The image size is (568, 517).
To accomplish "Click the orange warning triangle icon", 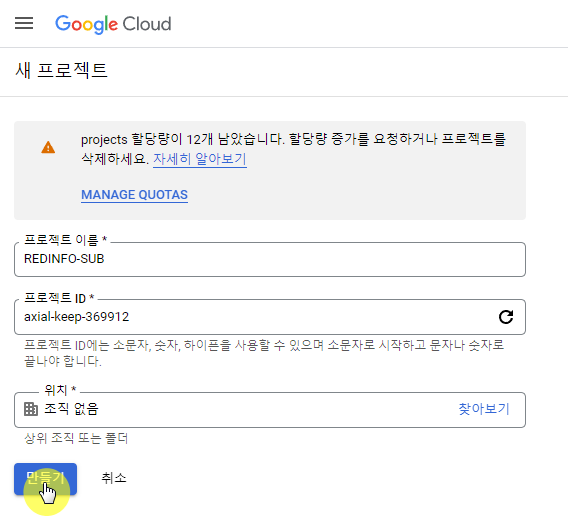I will (48, 147).
